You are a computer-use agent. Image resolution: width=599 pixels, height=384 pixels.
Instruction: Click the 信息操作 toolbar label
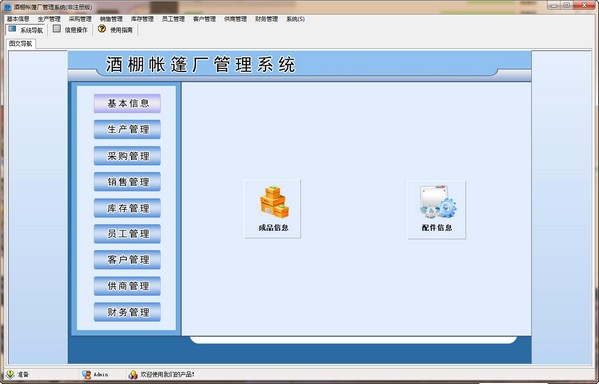click(x=76, y=30)
